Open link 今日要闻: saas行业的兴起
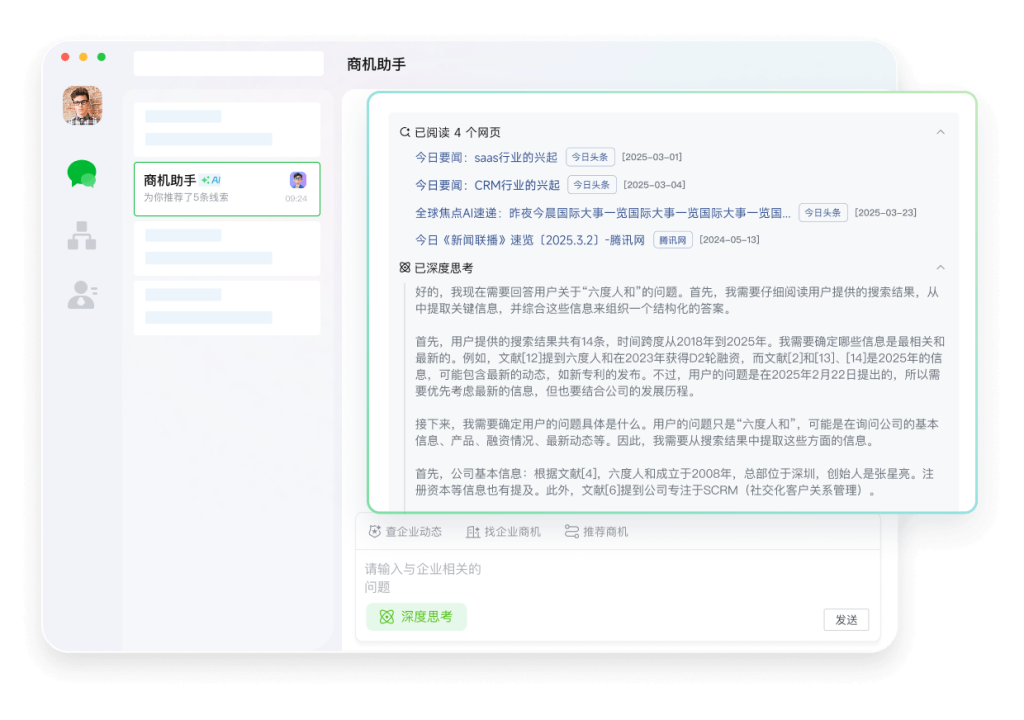Image resolution: width=1024 pixels, height=720 pixels. coord(486,157)
